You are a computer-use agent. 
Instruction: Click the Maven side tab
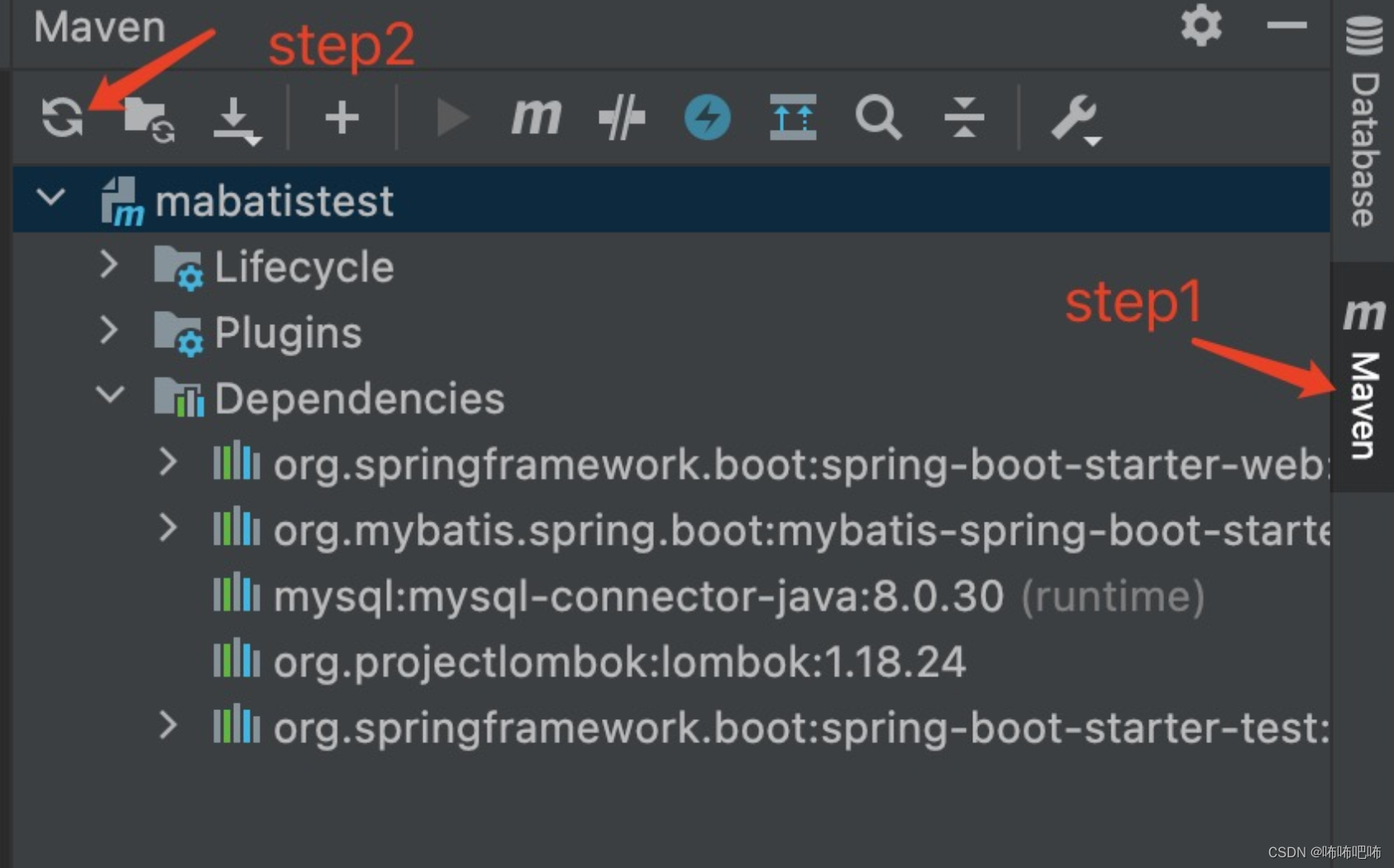tap(1363, 377)
